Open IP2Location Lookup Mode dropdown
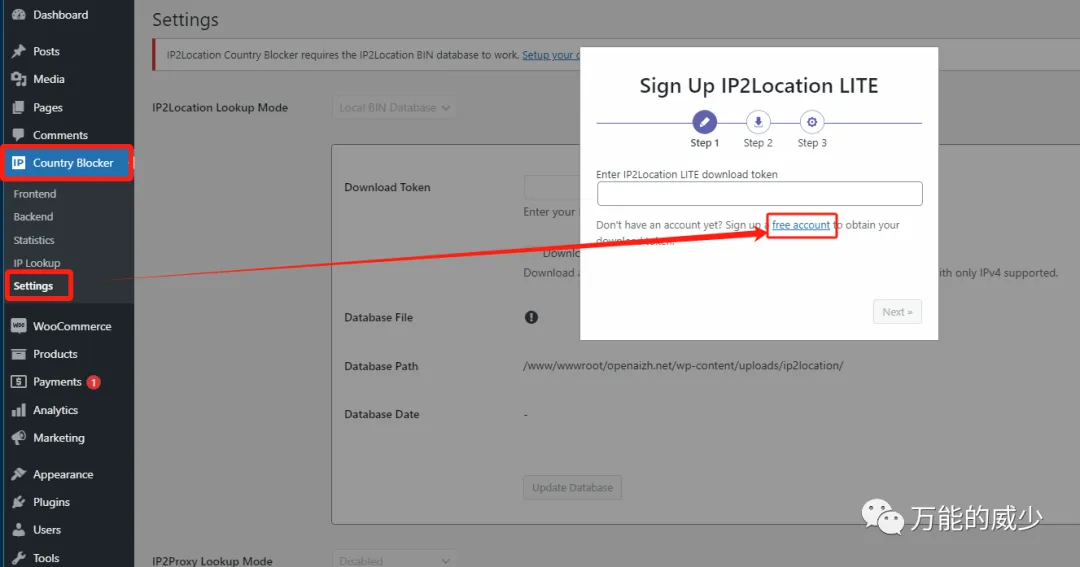This screenshot has height=567, width=1080. pyautogui.click(x=394, y=107)
